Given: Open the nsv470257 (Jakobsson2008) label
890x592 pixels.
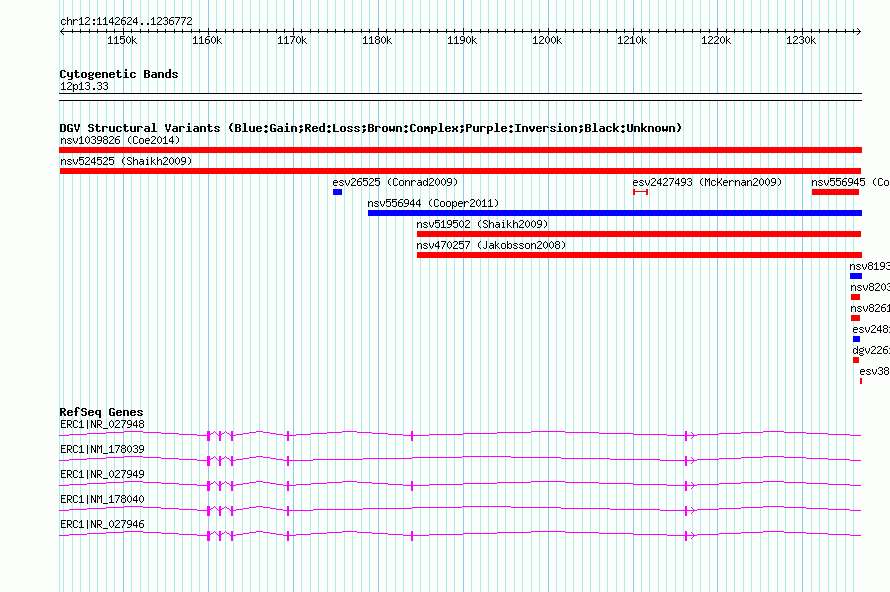Looking at the screenshot, I should pos(491,245).
